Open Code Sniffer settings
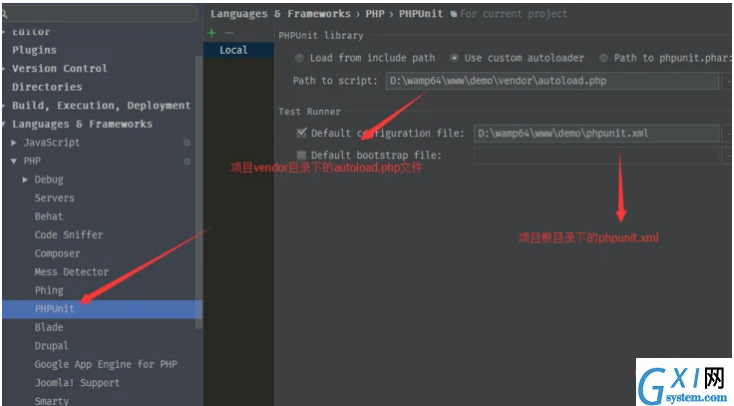Image resolution: width=734 pixels, height=406 pixels. [x=69, y=235]
